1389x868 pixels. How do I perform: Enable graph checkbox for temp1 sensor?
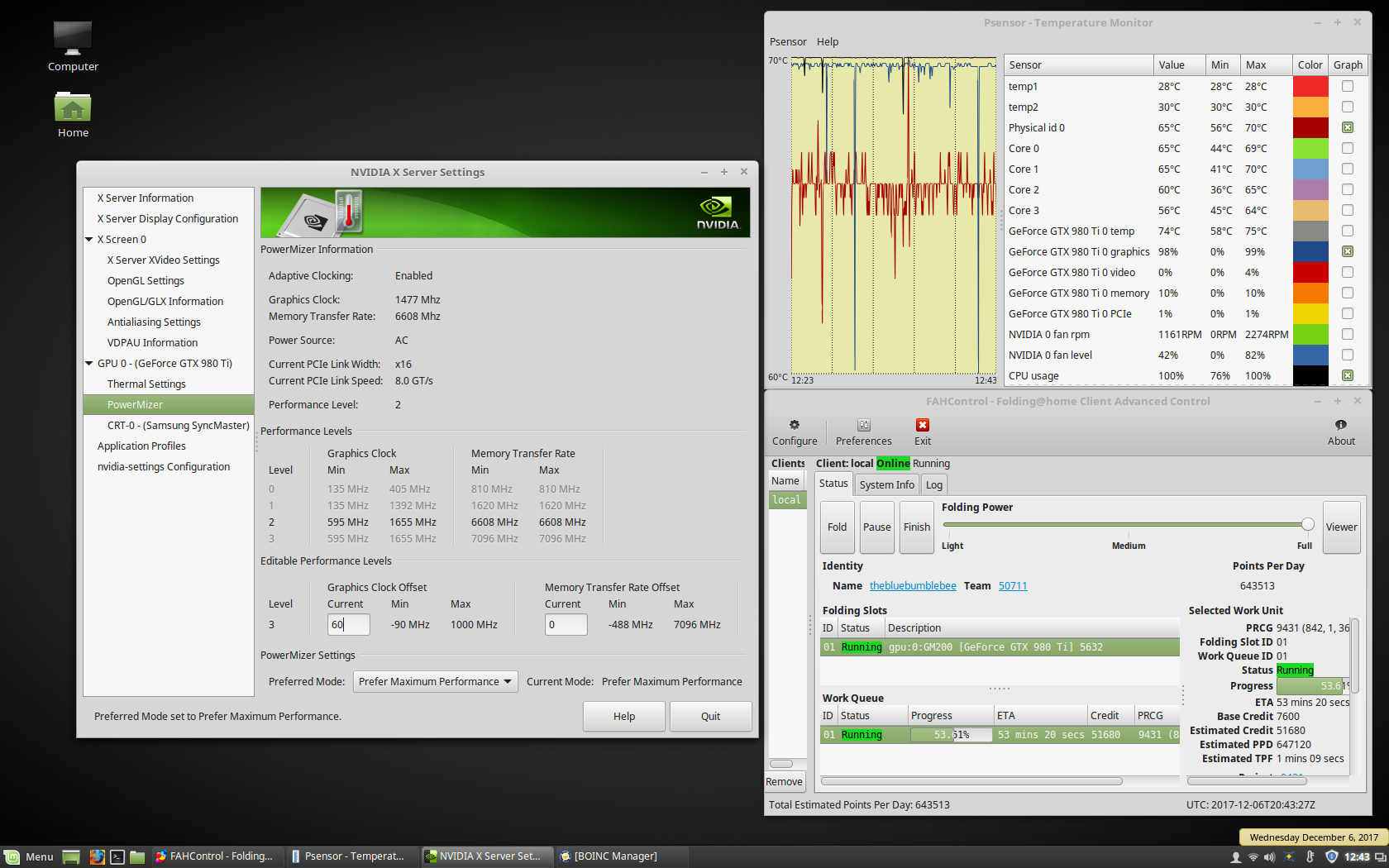(x=1348, y=86)
